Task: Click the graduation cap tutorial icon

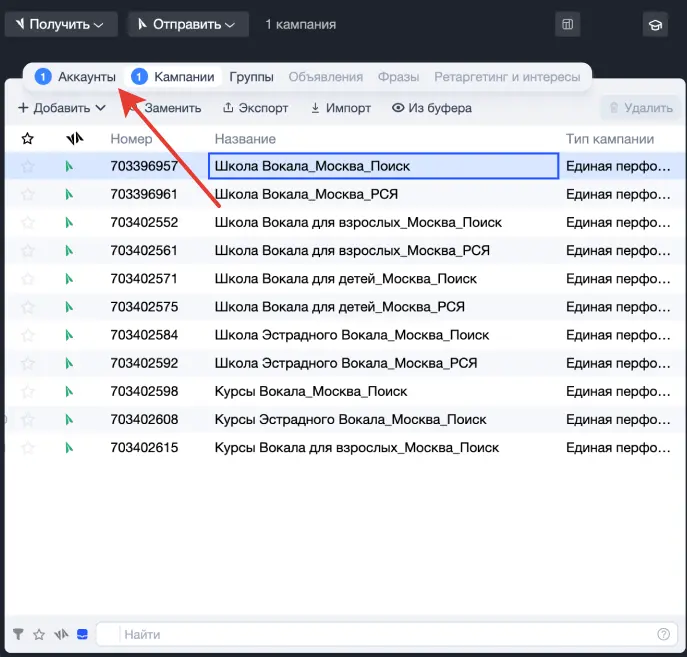Action: click(655, 25)
